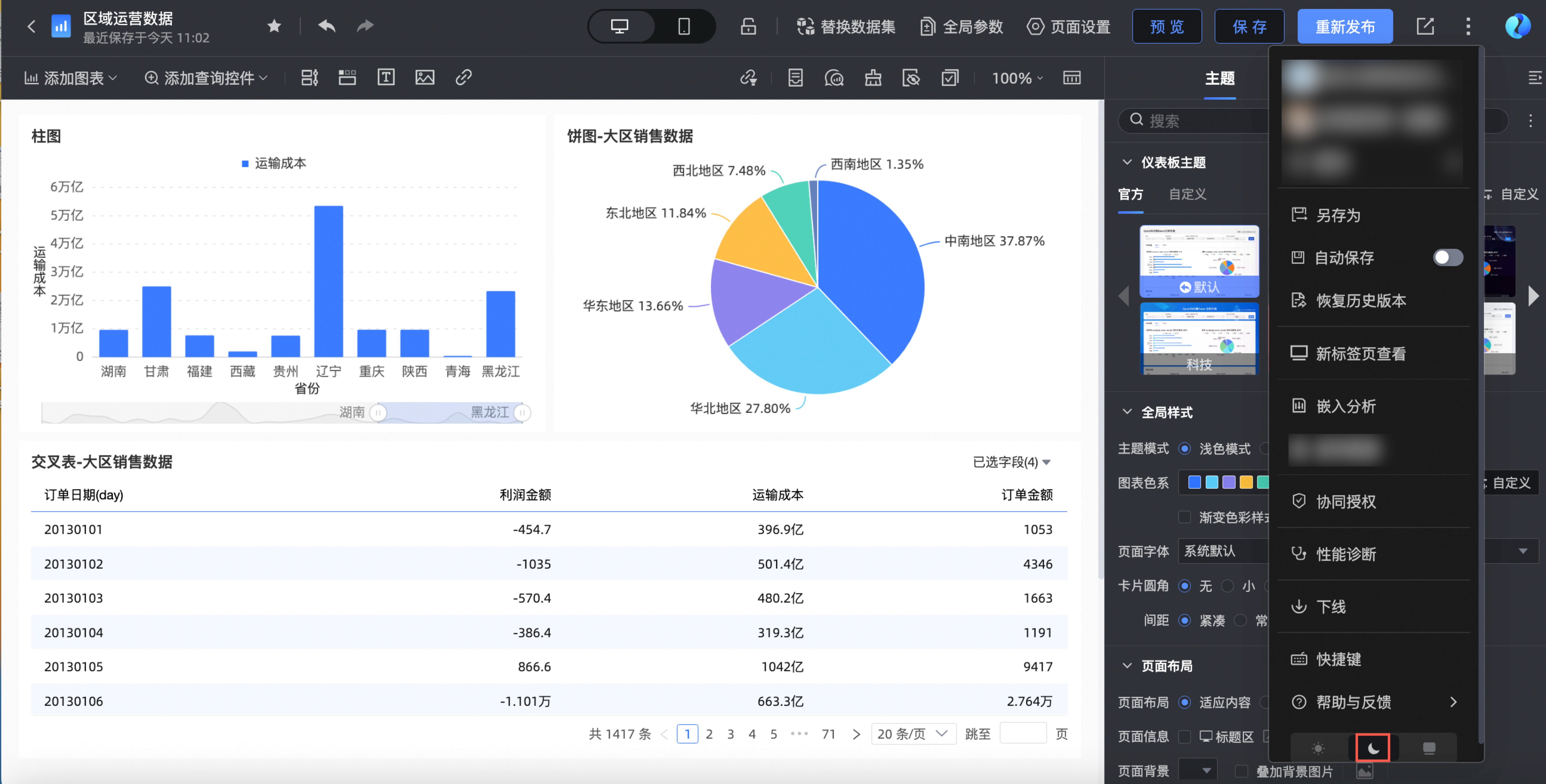Viewport: 1546px width, 784px height.
Task: Select the 浅色模式 radio button
Action: (x=1185, y=448)
